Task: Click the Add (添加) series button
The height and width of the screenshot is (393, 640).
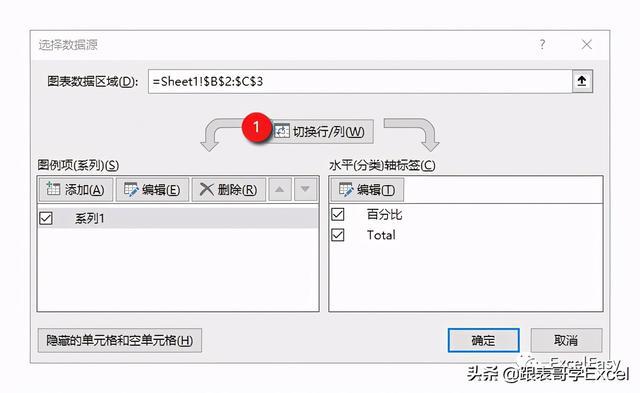Action: (76, 190)
